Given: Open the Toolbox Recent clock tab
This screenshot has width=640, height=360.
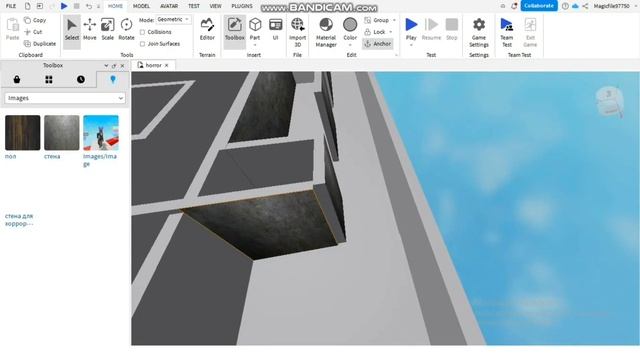Looking at the screenshot, I should (81, 79).
